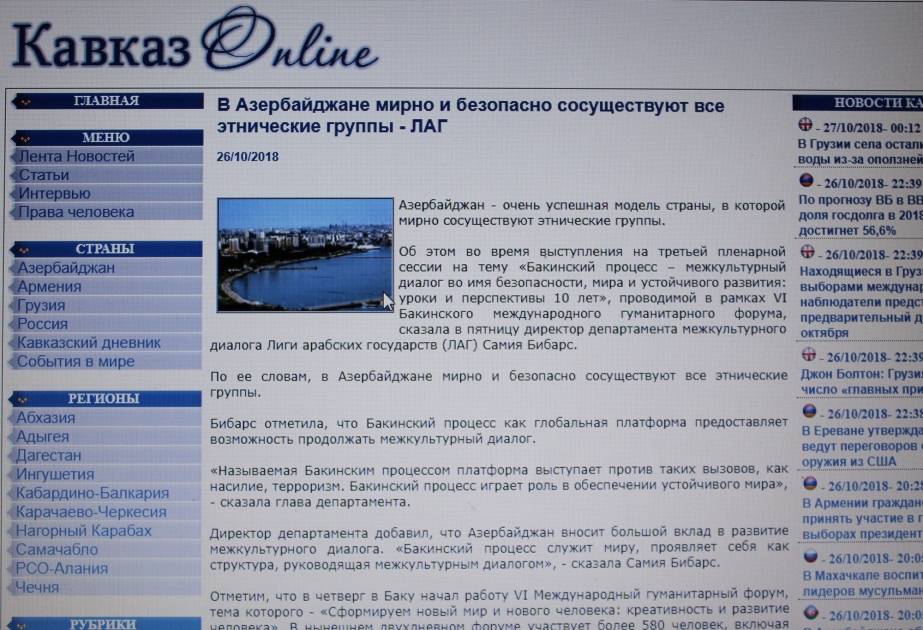Click the flag icon beside 27/10/2018 00:12 news

tap(805, 125)
